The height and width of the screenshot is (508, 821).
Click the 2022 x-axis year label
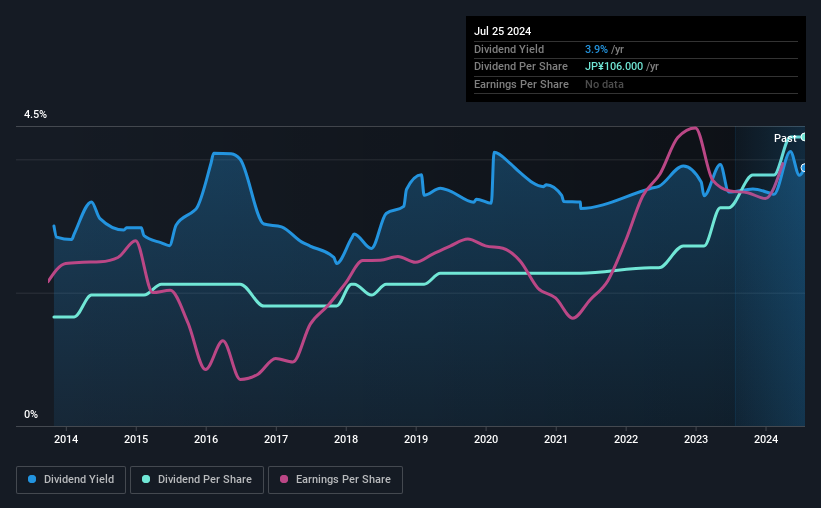click(626, 439)
